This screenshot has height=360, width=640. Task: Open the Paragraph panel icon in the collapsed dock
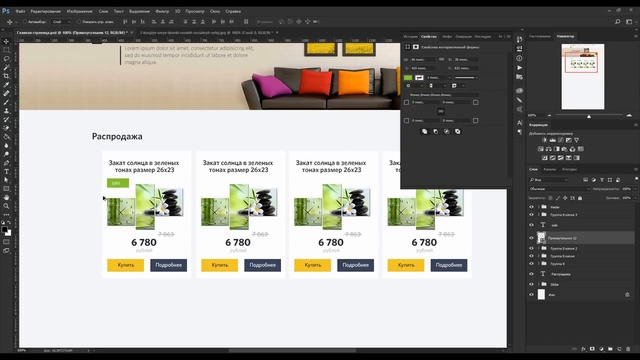pyautogui.click(x=519, y=132)
